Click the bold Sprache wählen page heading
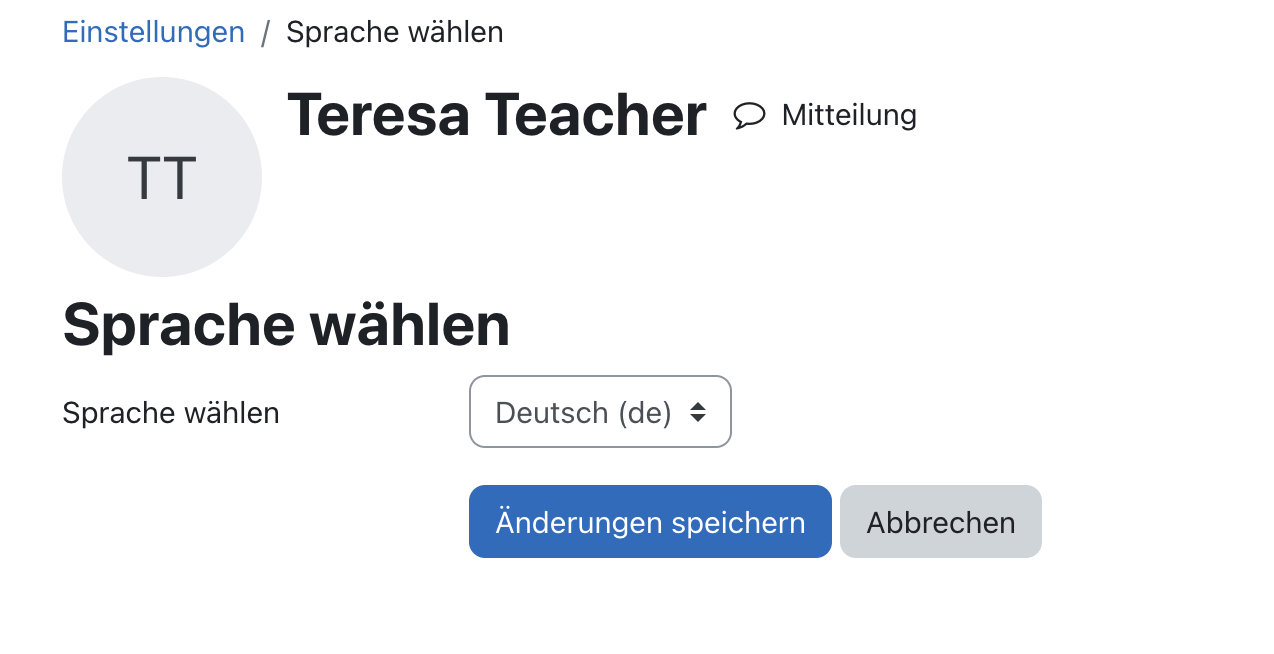 286,325
